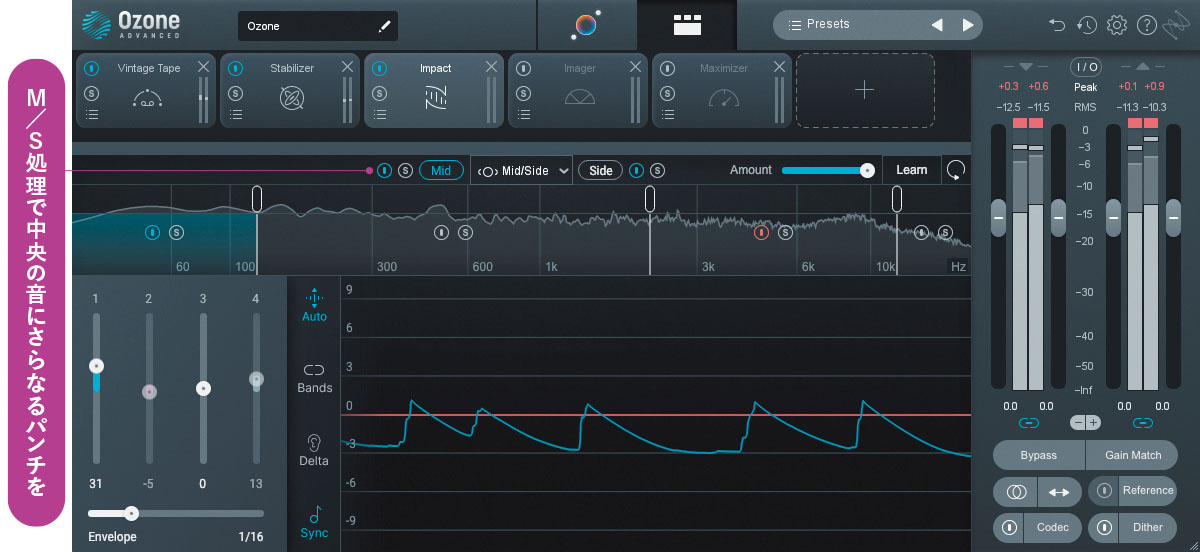
Task: Click the iZotope logo icon at top right
Action: coord(1177,25)
